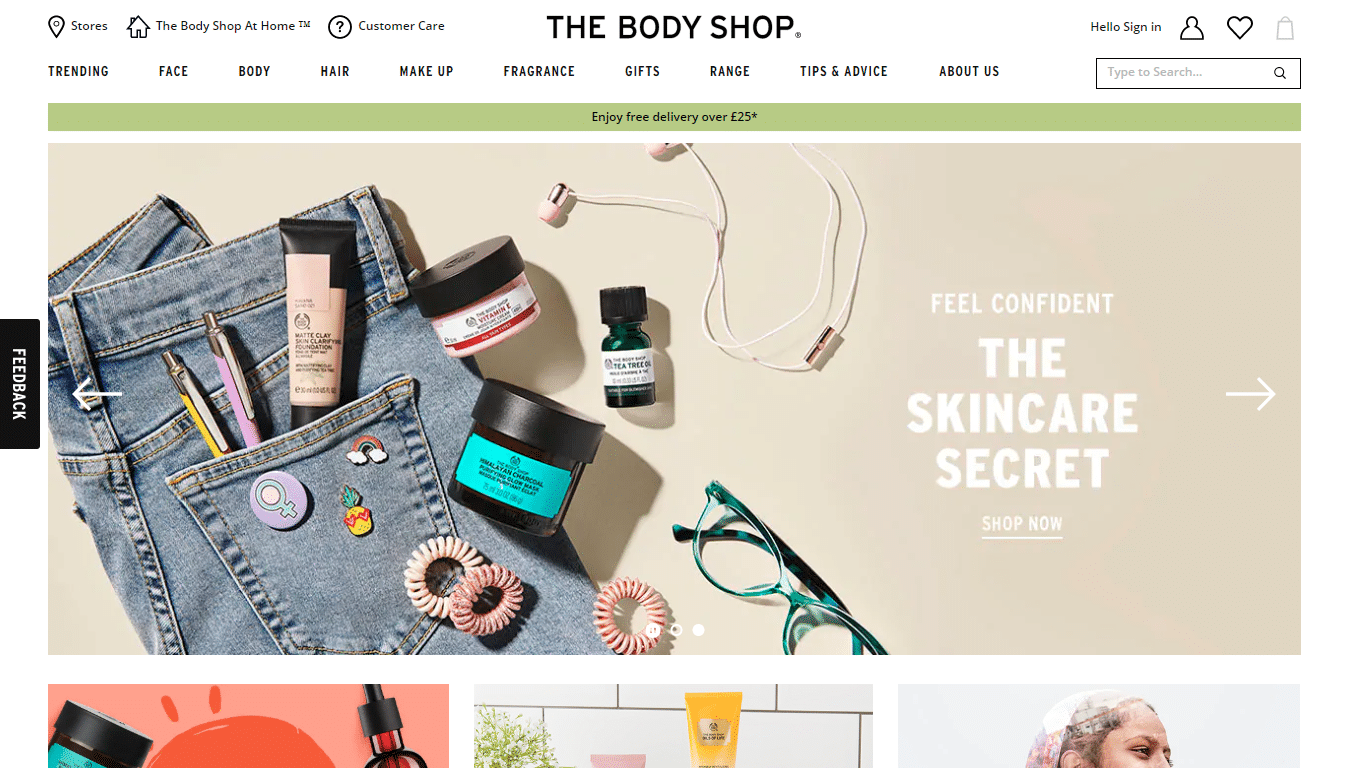The width and height of the screenshot is (1349, 768).
Task: Select the first carousel dot indicator
Action: coord(653,630)
